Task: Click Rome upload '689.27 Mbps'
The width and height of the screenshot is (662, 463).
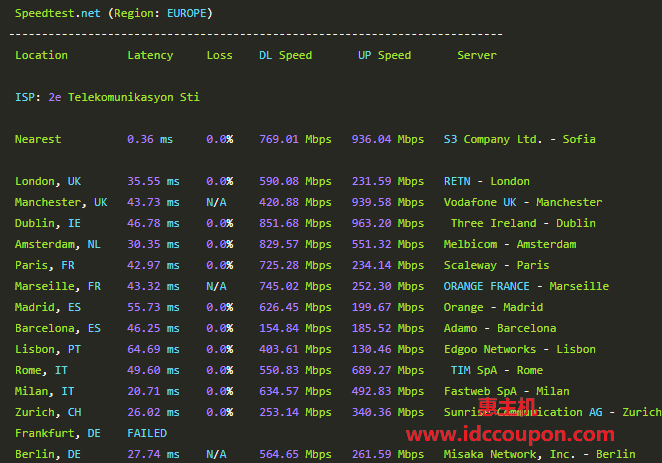Action: tap(388, 370)
